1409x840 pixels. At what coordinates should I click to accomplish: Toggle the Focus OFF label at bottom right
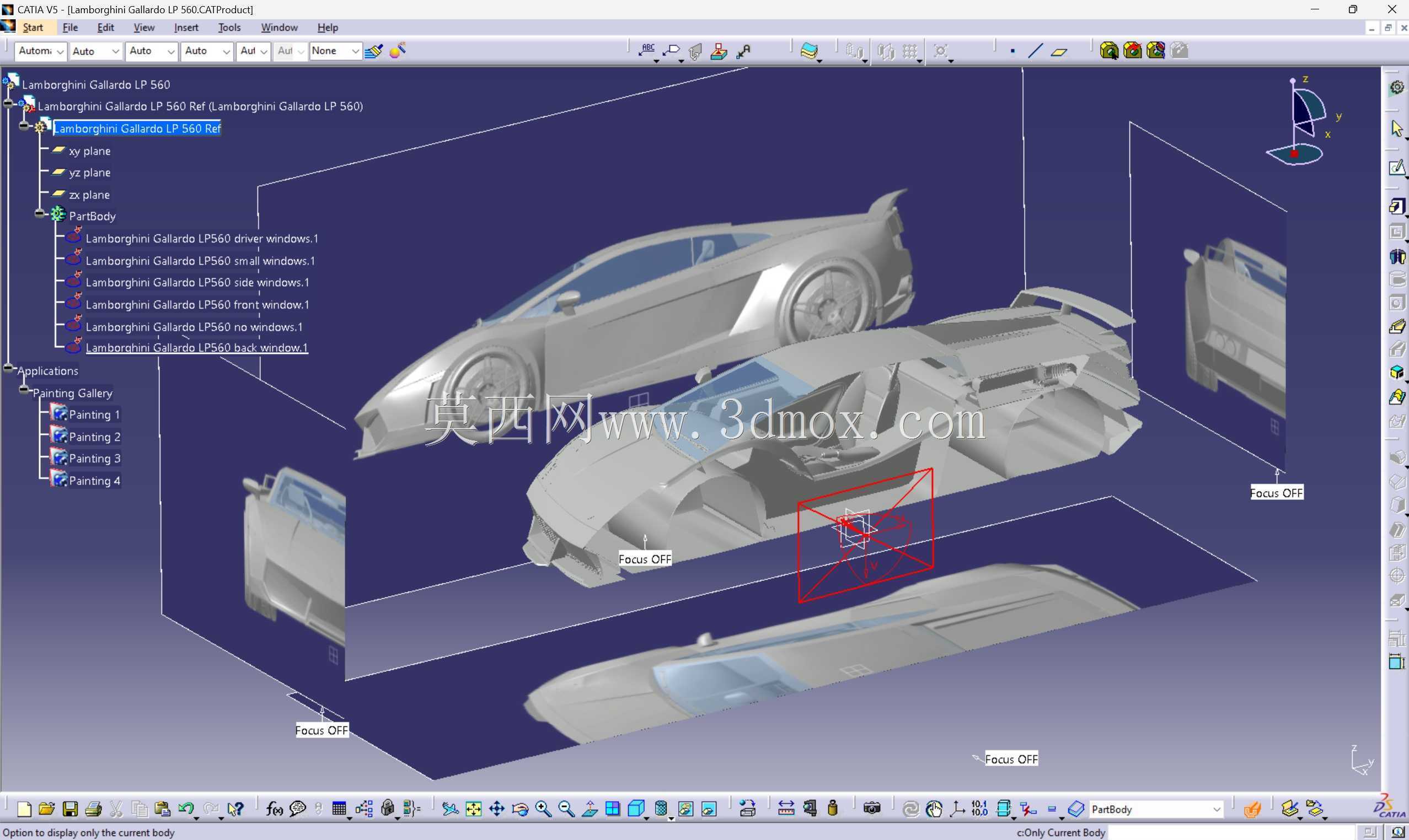pyautogui.click(x=1011, y=759)
